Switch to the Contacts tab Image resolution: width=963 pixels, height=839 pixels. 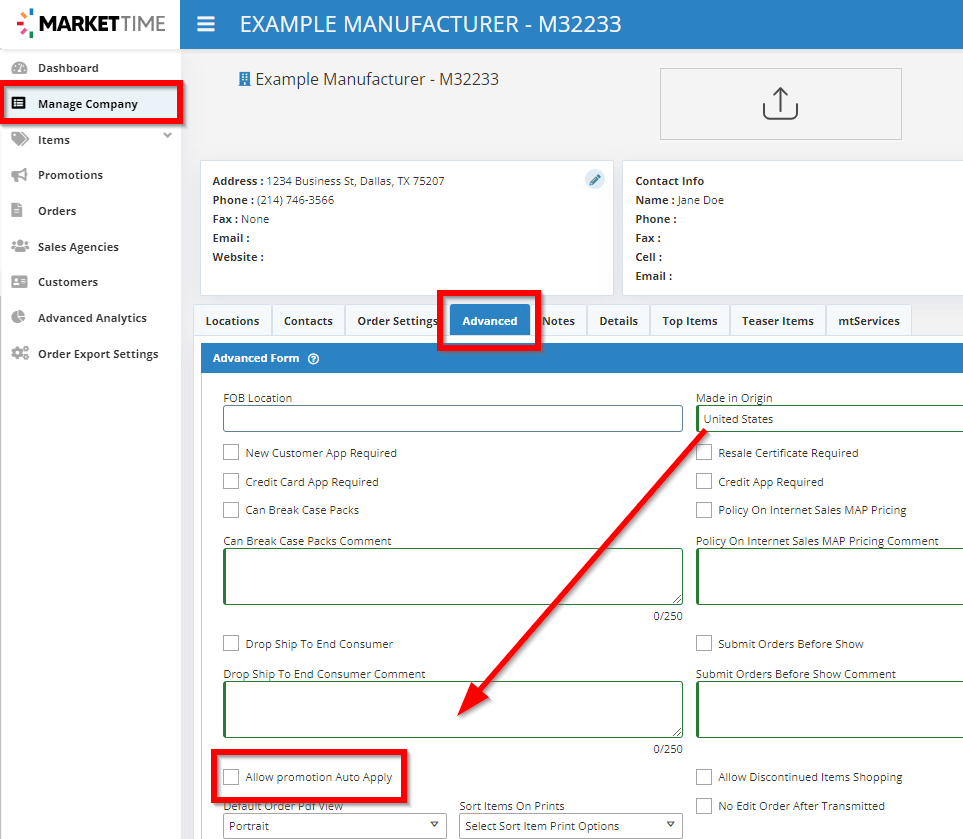click(x=308, y=321)
